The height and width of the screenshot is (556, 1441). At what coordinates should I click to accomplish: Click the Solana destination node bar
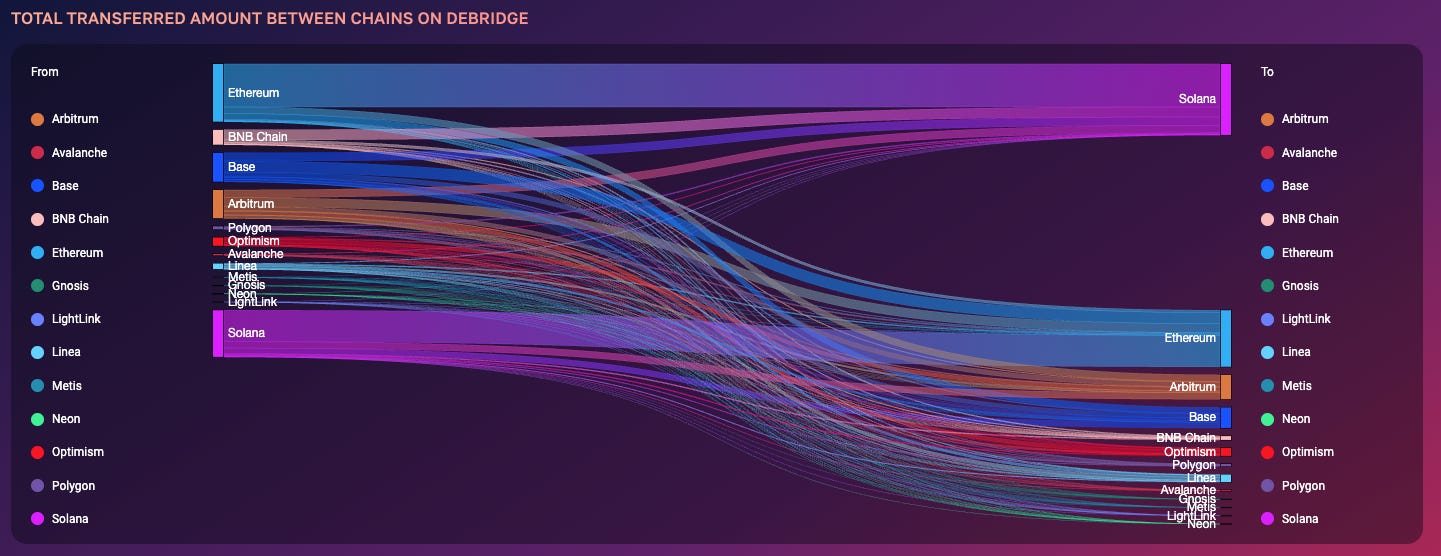pos(1225,99)
